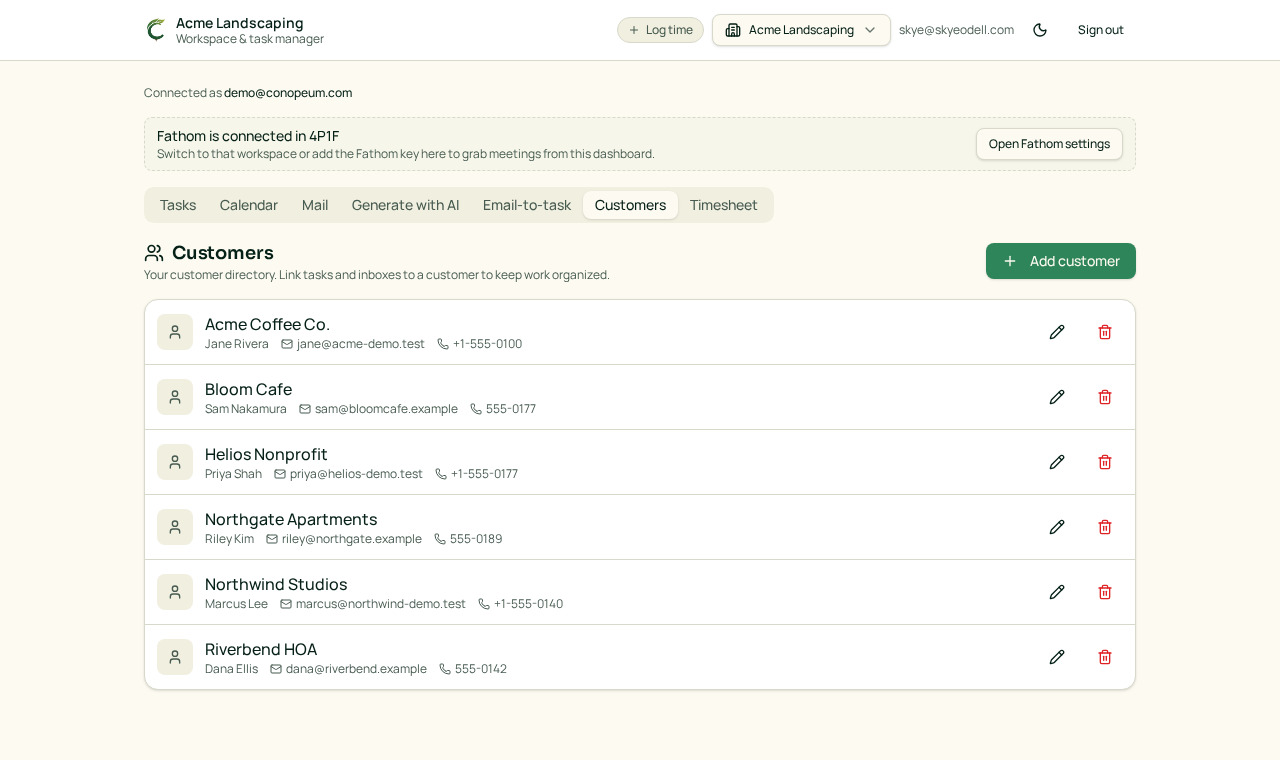Click the Riverbend HOA avatar icon
This screenshot has width=1280, height=760.
tap(175, 657)
